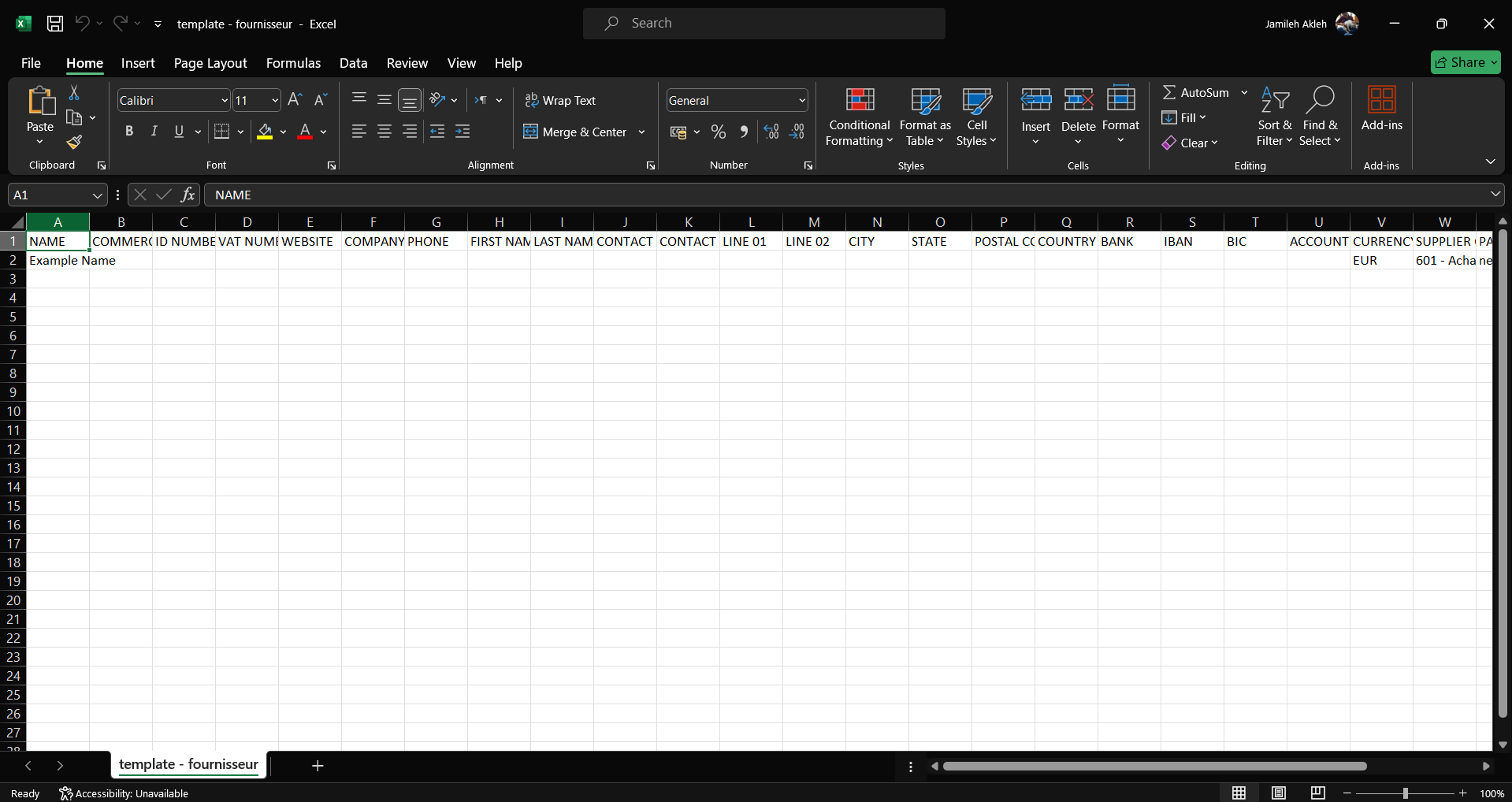This screenshot has width=1512, height=802.
Task: Switch to the Data ribbon tab
Action: point(354,63)
